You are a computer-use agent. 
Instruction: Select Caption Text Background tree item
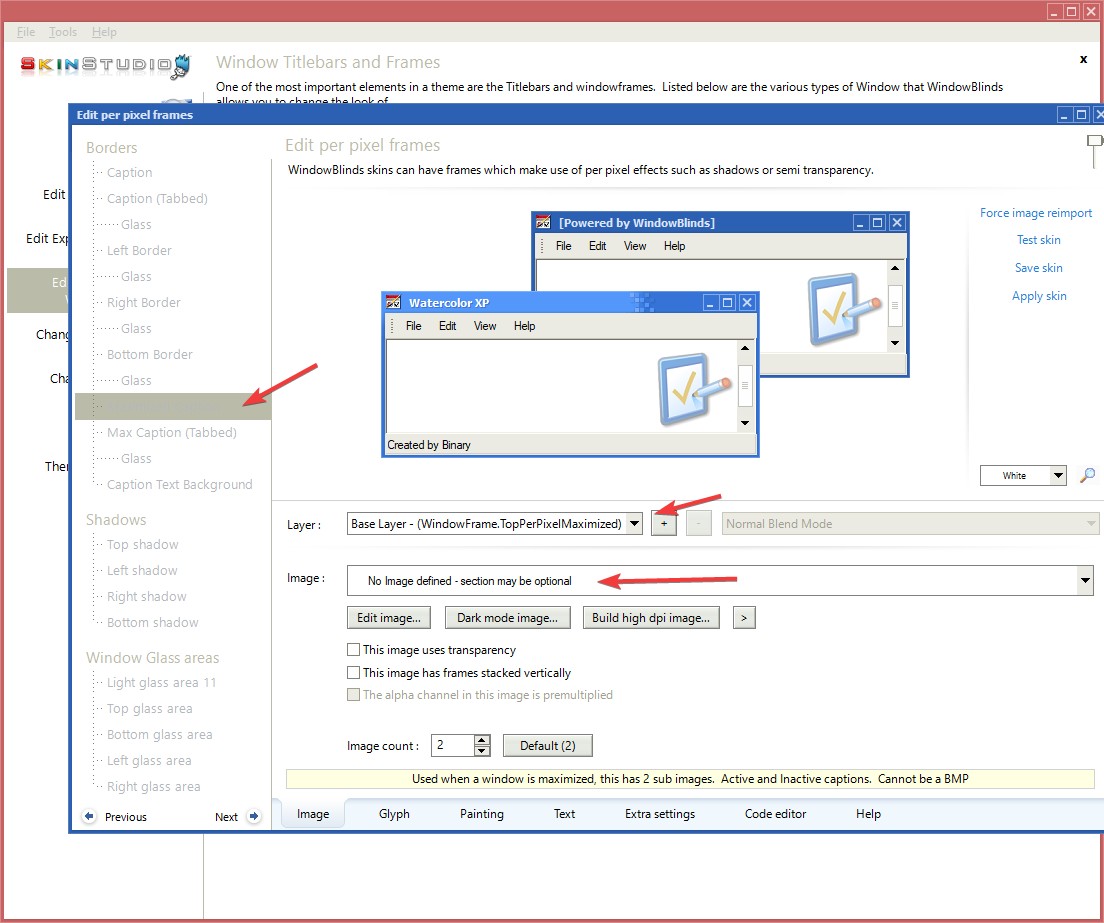(179, 485)
